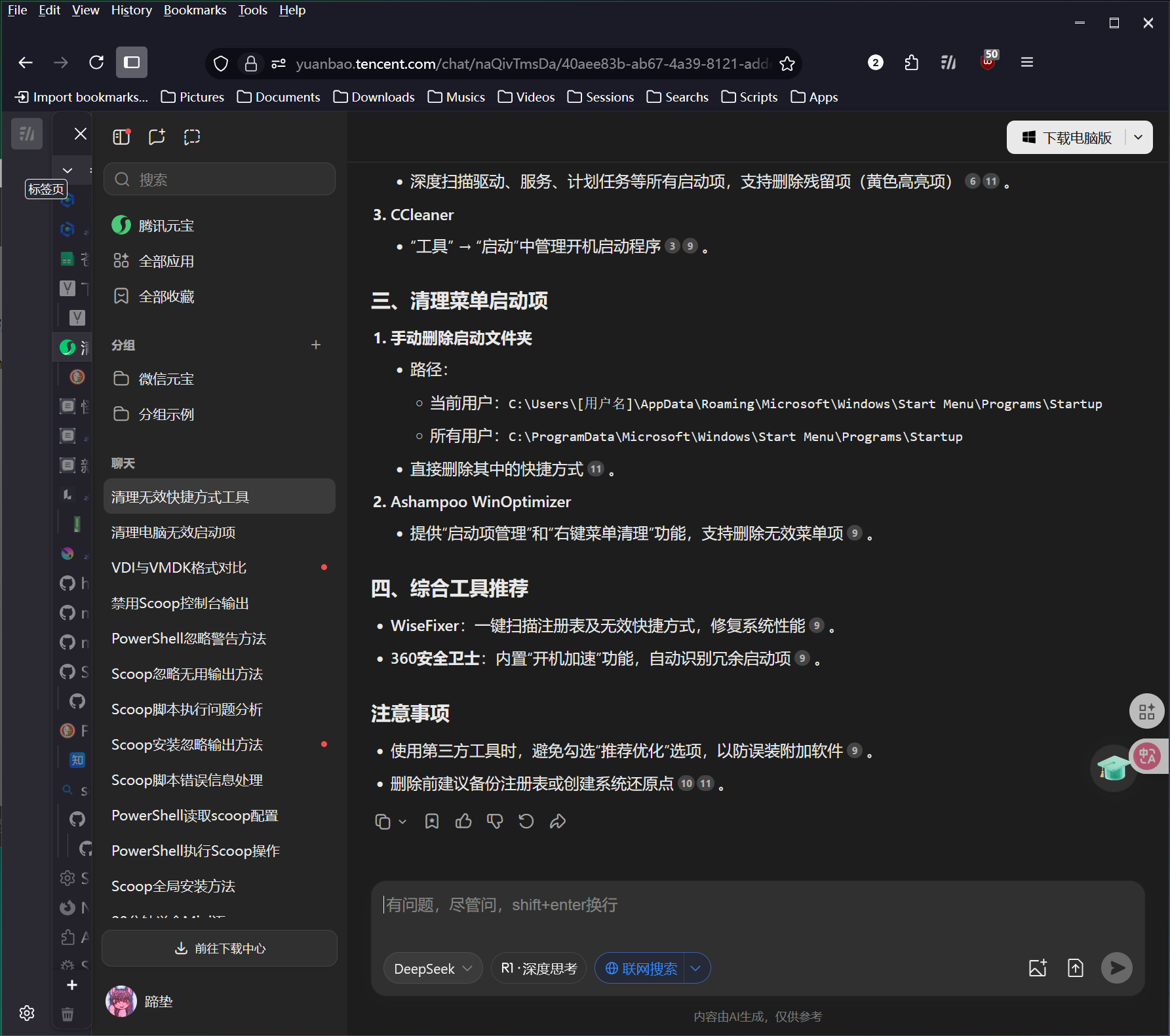Viewport: 1170px width, 1036px height.
Task: Click 前往下载中心 button
Action: click(220, 948)
